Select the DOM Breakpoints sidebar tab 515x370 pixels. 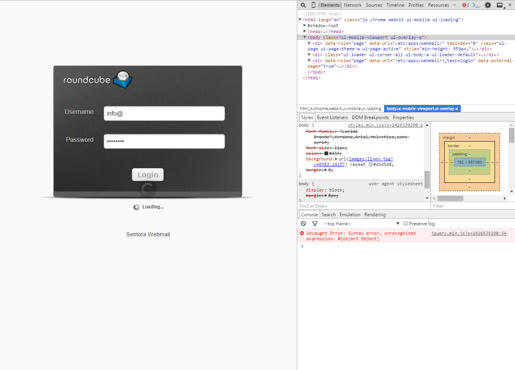point(370,118)
